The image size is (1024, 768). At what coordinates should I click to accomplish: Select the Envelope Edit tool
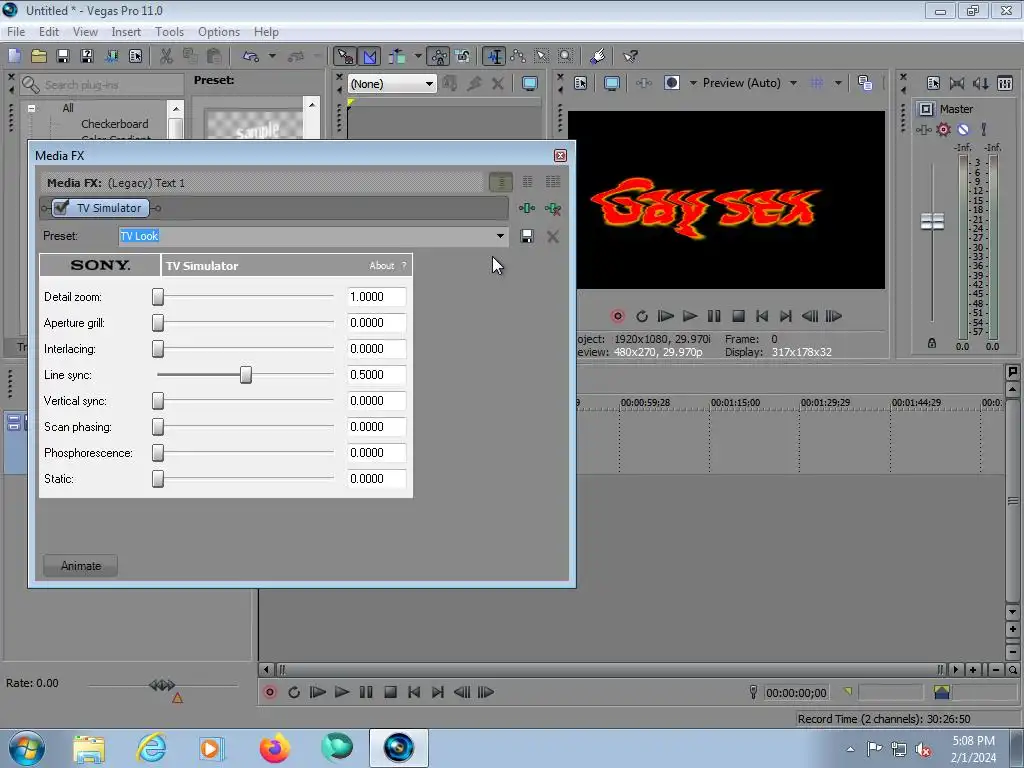tap(518, 56)
